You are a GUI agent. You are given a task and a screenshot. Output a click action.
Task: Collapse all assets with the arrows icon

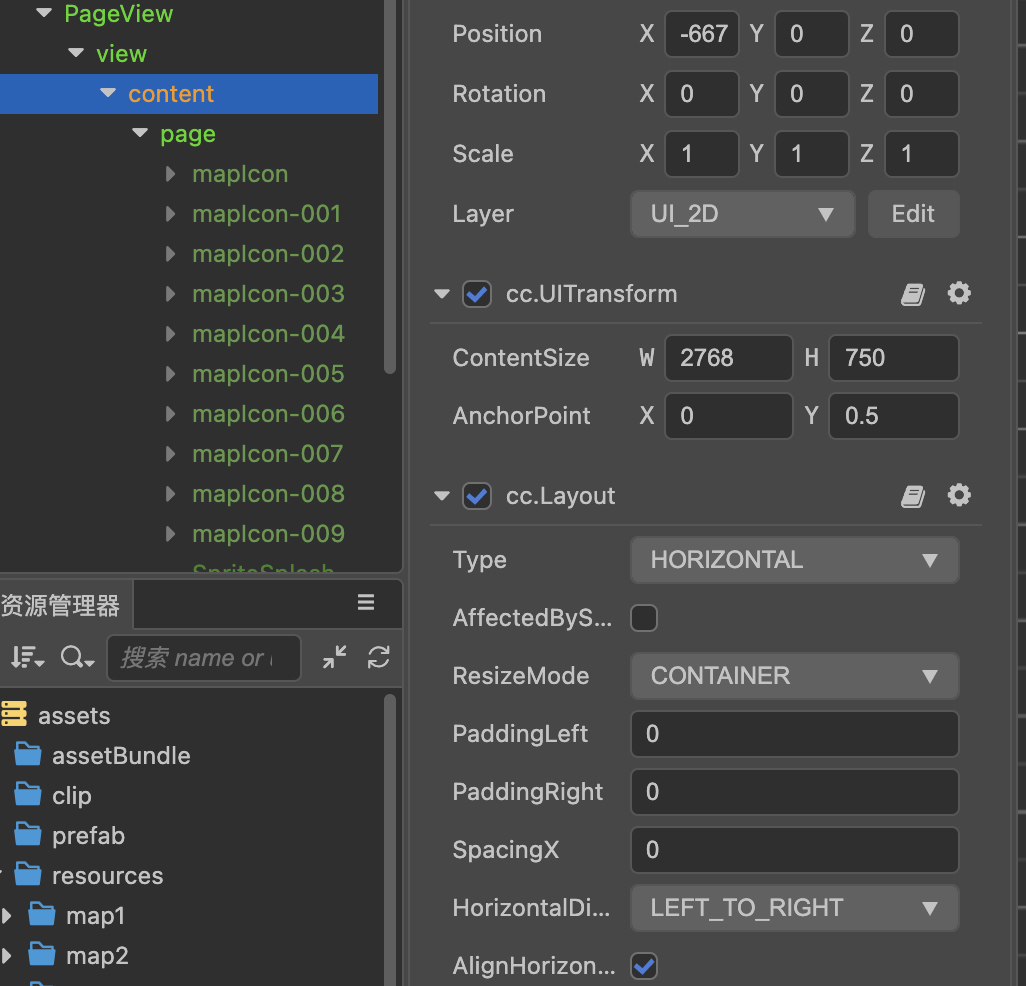tap(334, 657)
